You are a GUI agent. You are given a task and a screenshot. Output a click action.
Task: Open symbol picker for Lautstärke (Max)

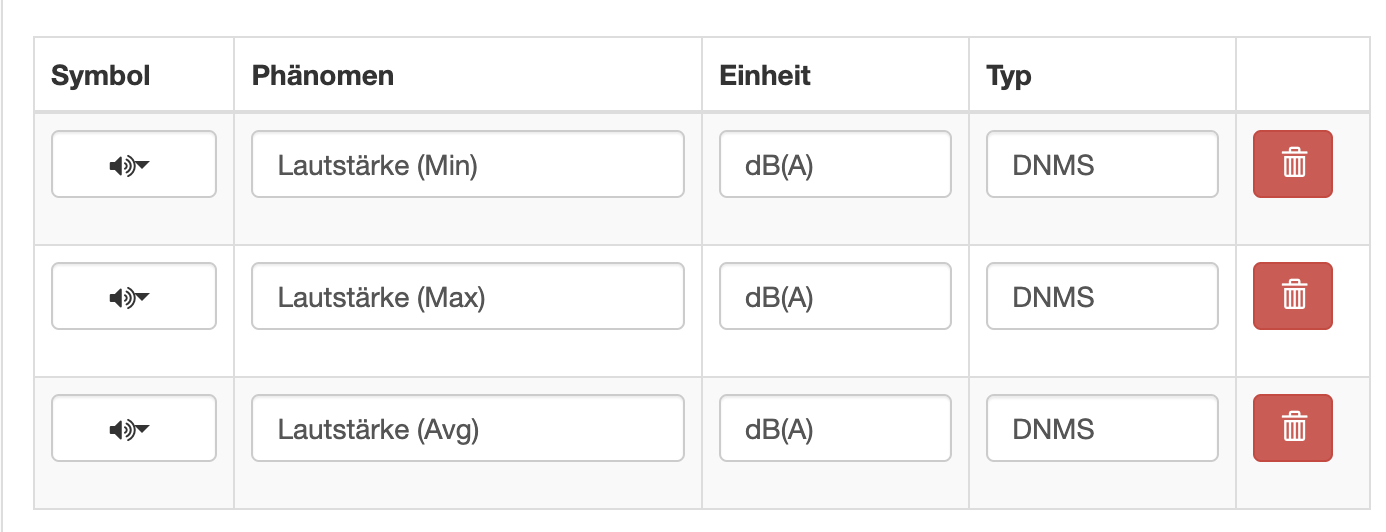(x=133, y=296)
